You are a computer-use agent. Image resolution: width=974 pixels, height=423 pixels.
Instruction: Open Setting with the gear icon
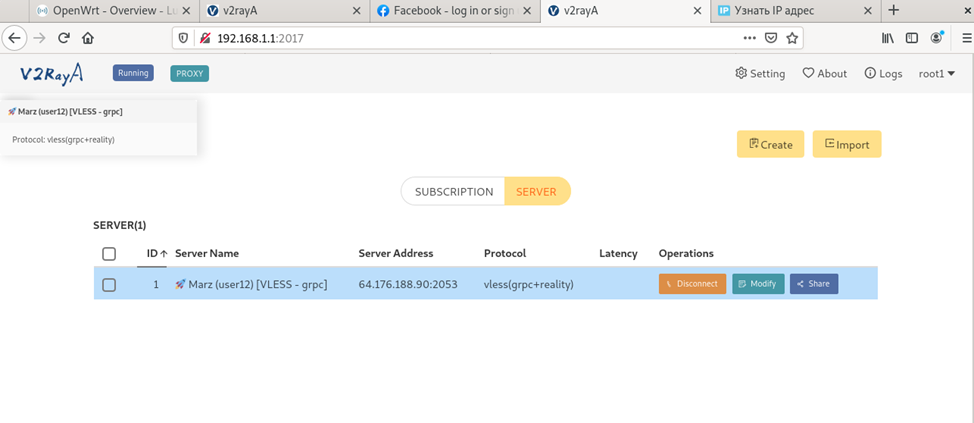(759, 74)
